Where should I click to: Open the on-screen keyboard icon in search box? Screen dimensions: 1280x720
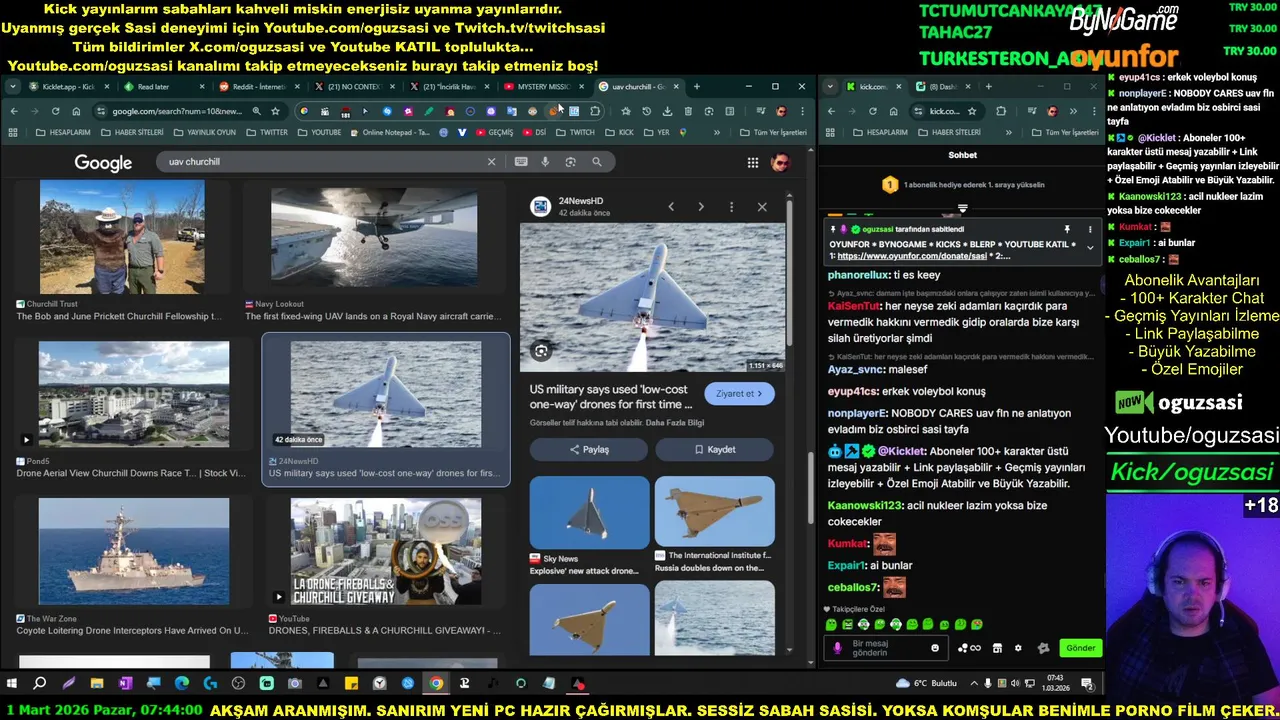521,162
